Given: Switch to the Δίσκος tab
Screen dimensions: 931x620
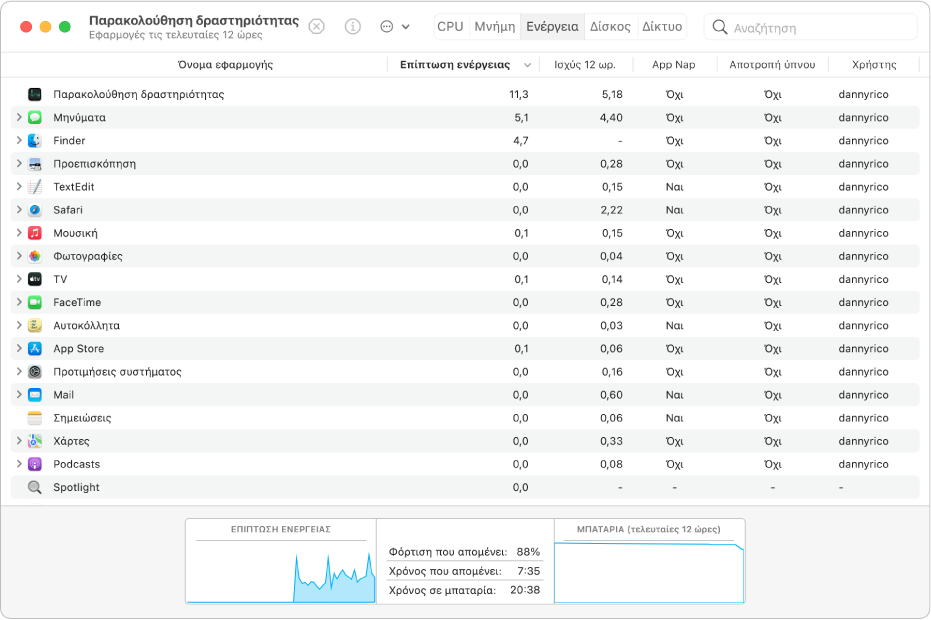Looking at the screenshot, I should click(x=610, y=27).
